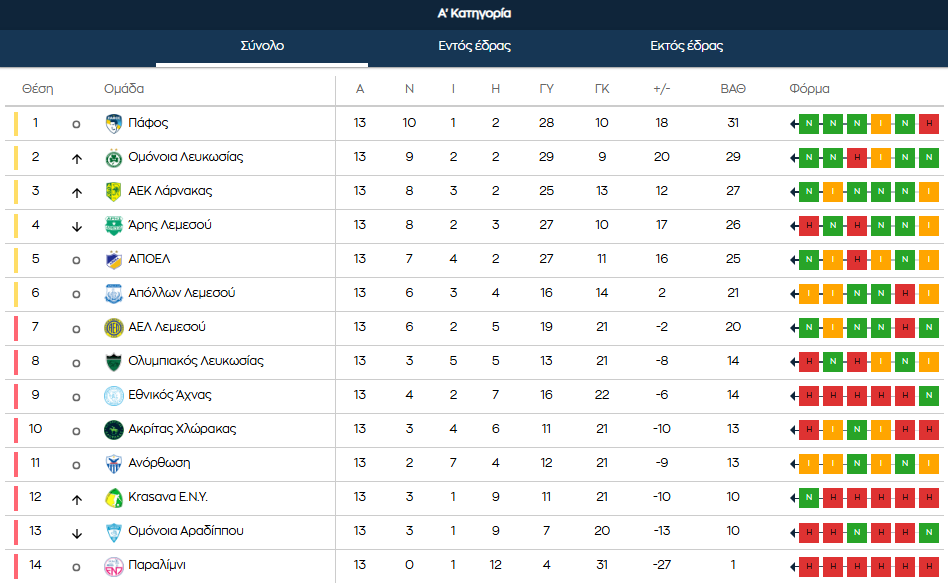Click the ΑΠΟΕΛ team crest
948x584 pixels.
pos(113,260)
